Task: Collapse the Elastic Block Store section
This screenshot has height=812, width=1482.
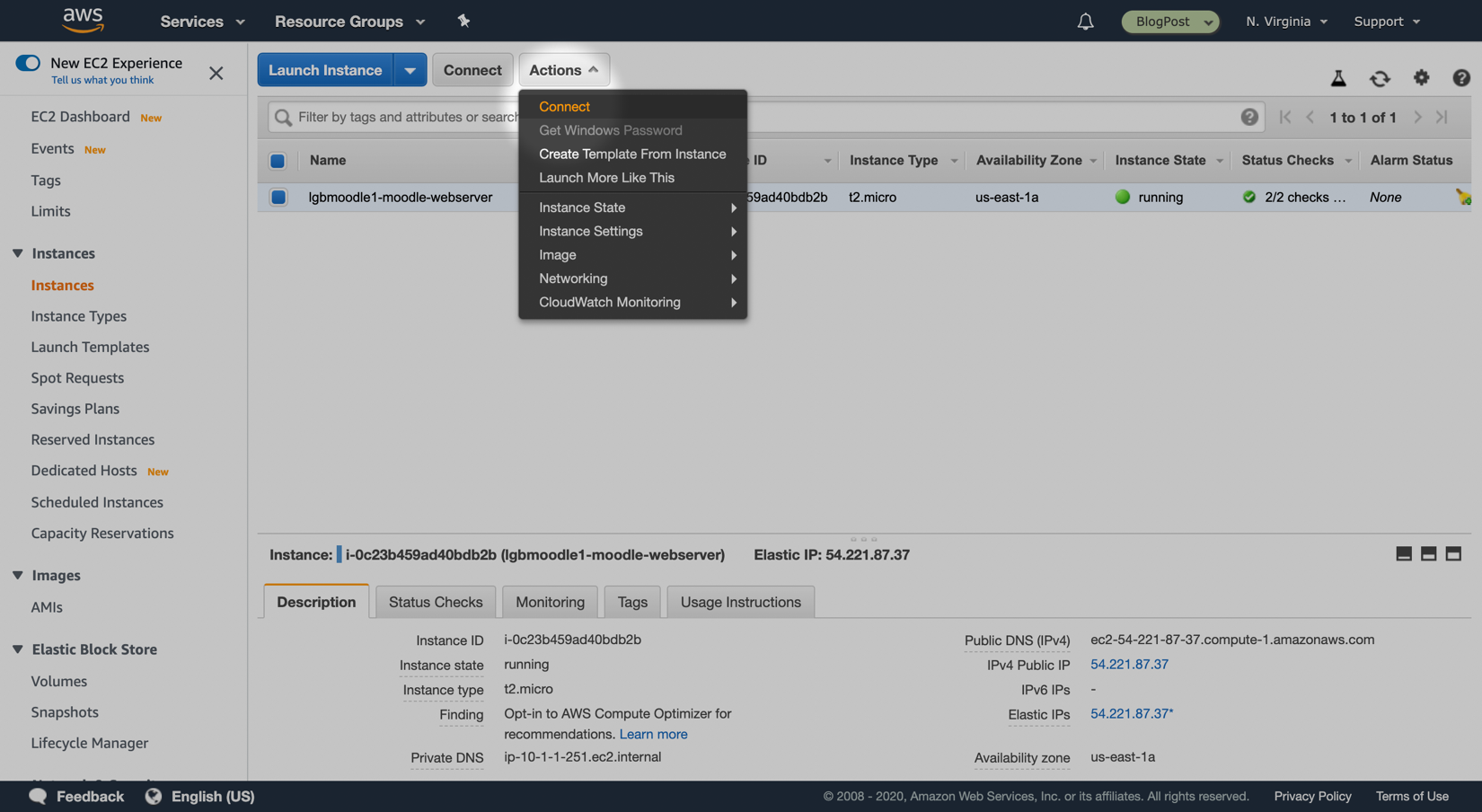Action: (18, 649)
